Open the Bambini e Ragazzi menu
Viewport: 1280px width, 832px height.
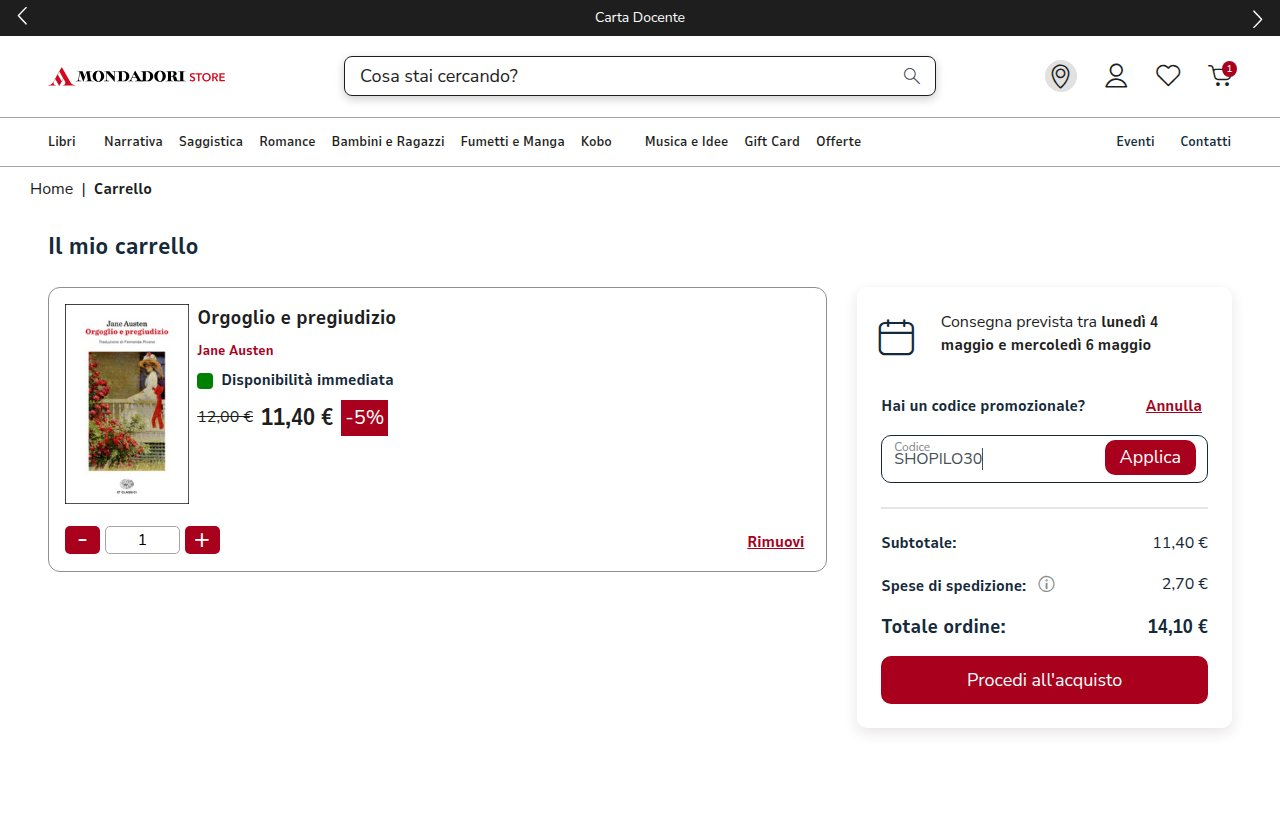click(x=388, y=142)
